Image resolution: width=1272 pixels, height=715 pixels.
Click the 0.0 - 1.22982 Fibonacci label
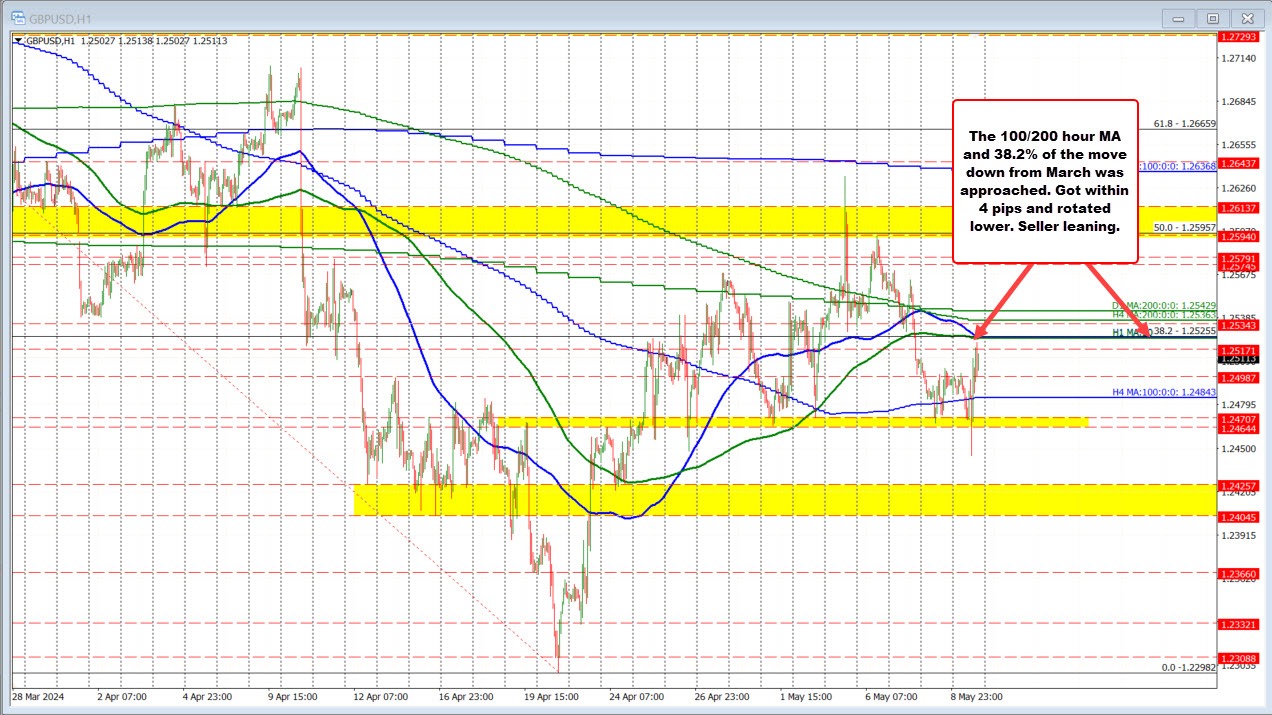click(1188, 667)
